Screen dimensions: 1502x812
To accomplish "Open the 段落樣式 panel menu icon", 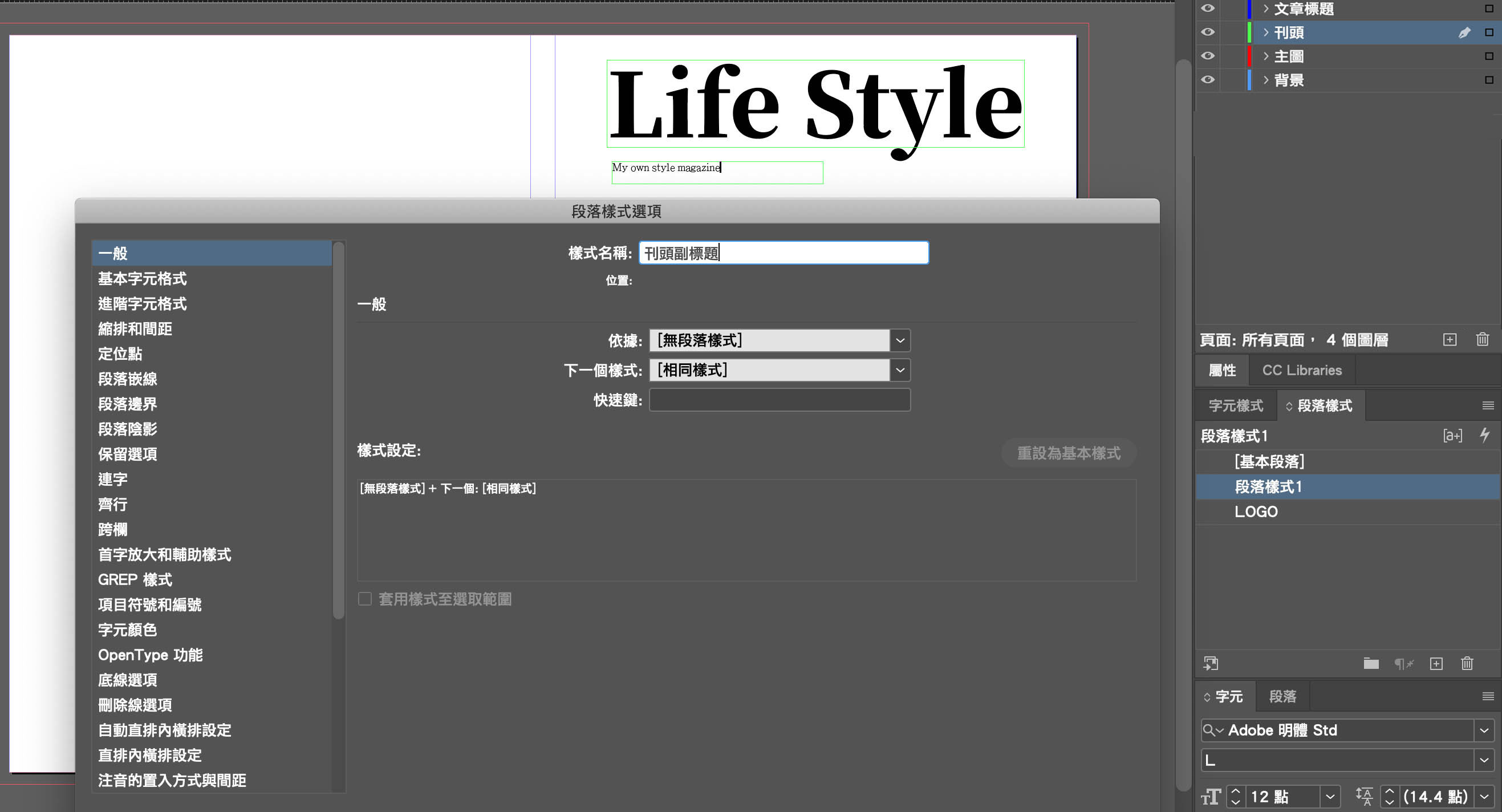I will [1488, 405].
